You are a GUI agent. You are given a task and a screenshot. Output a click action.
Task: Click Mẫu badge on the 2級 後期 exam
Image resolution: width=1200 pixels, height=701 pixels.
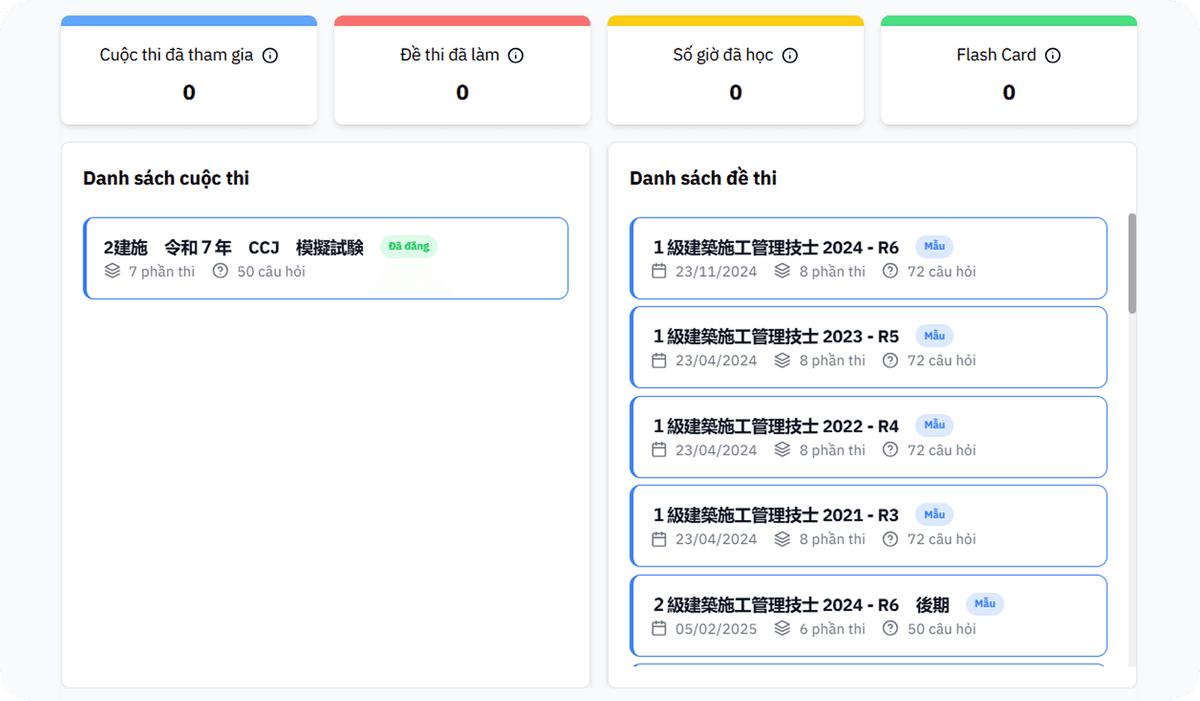tap(984, 604)
